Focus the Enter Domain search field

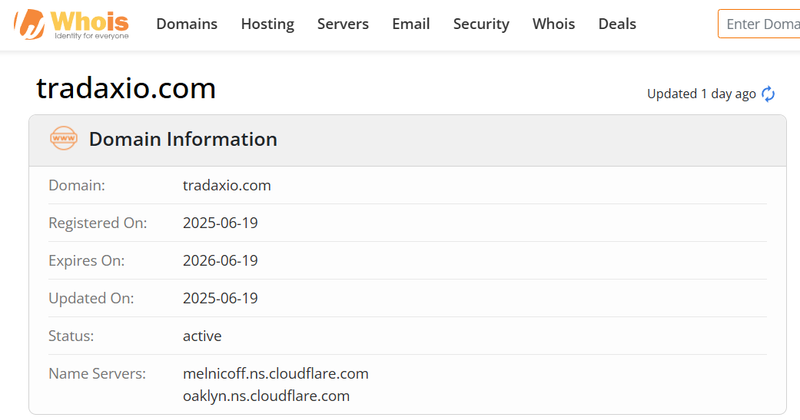pyautogui.click(x=759, y=24)
